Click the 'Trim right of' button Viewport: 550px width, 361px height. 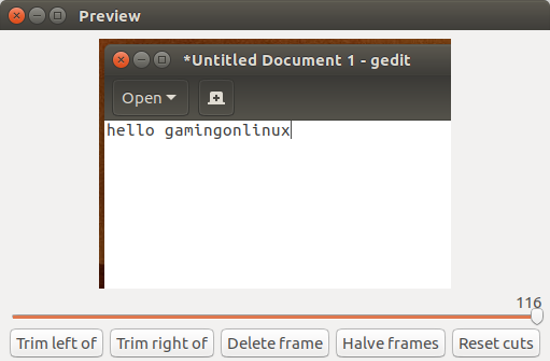click(x=162, y=343)
